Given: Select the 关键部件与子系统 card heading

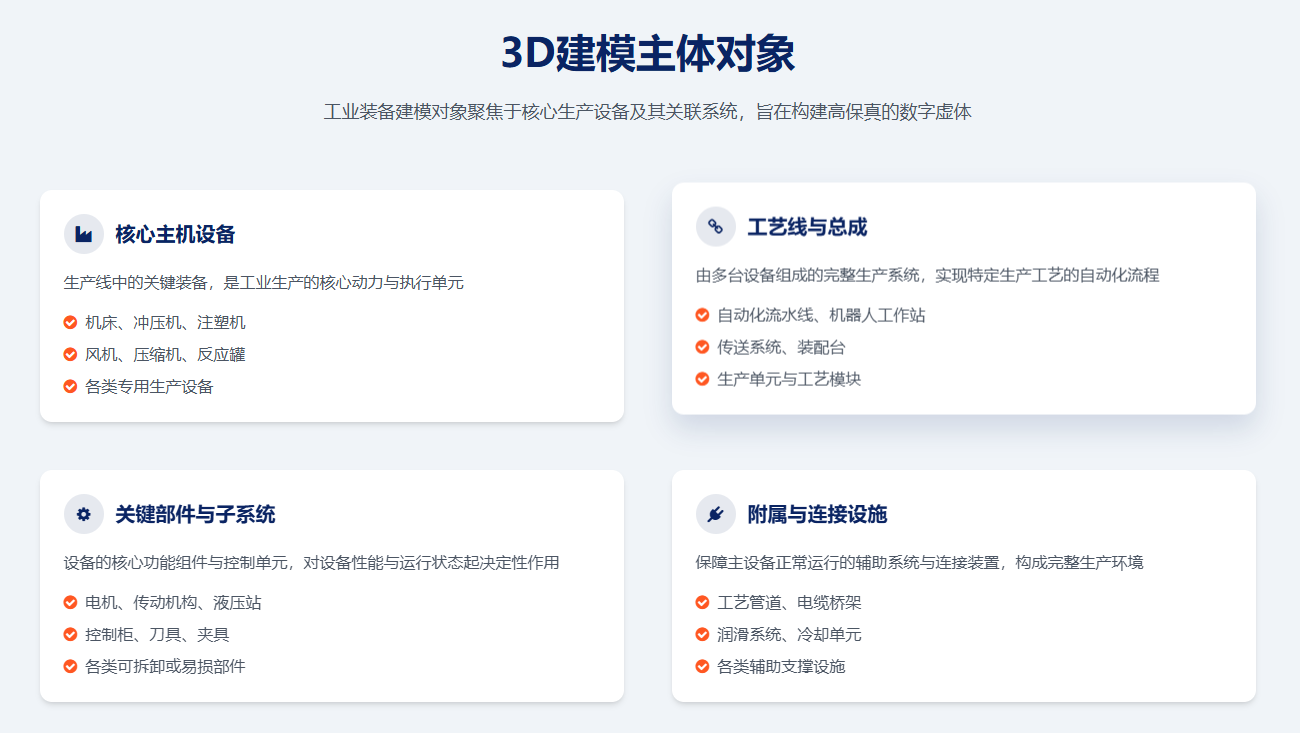Looking at the screenshot, I should (x=196, y=515).
